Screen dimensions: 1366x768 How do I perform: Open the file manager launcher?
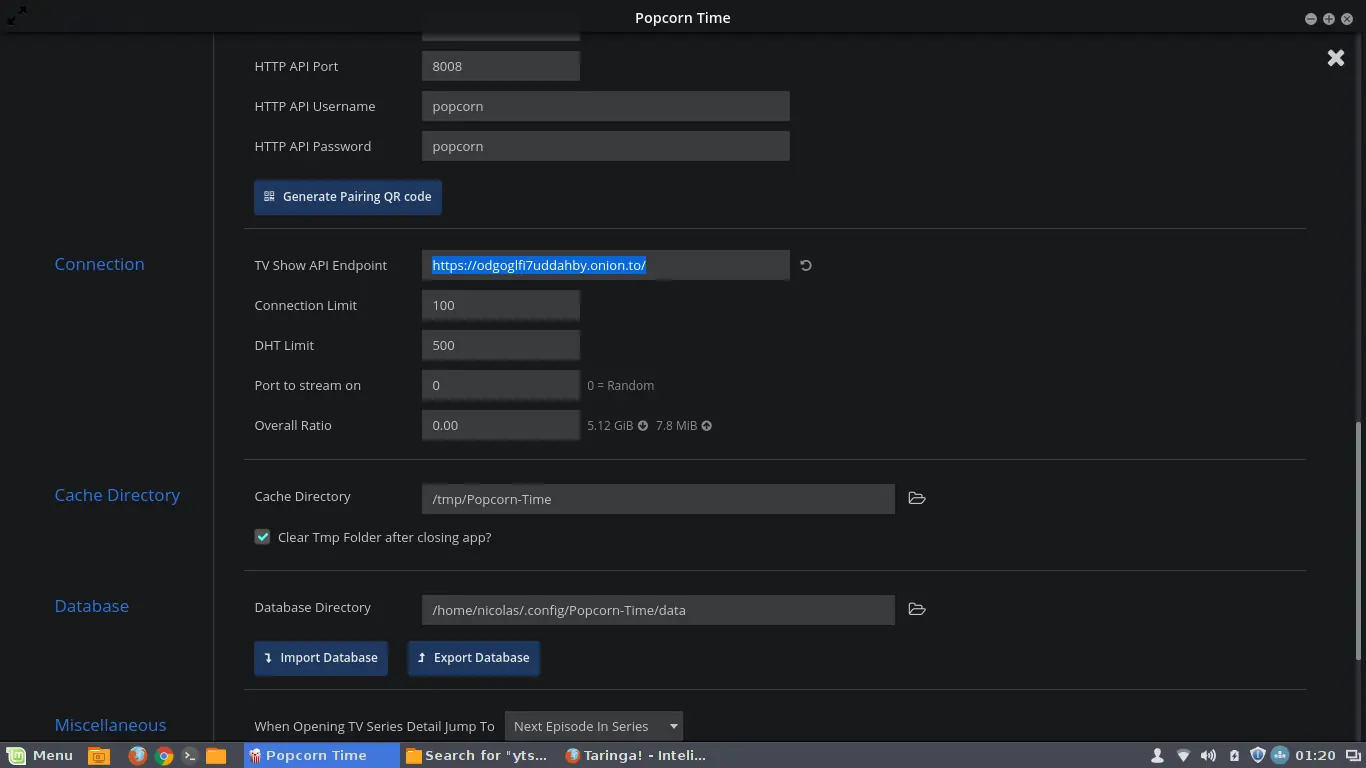coord(216,756)
